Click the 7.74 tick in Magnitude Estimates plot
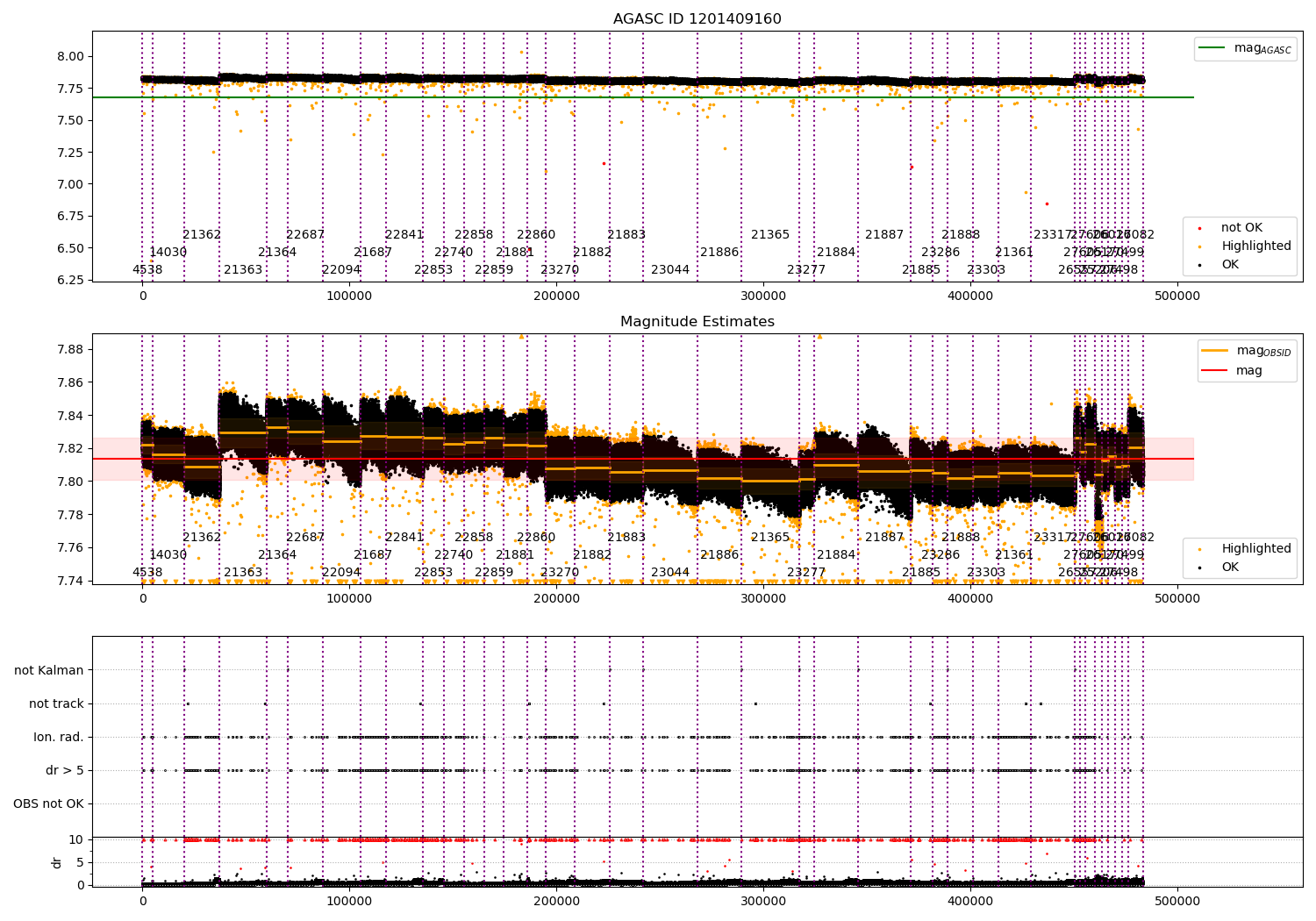The height and width of the screenshot is (921, 1316). (x=71, y=581)
